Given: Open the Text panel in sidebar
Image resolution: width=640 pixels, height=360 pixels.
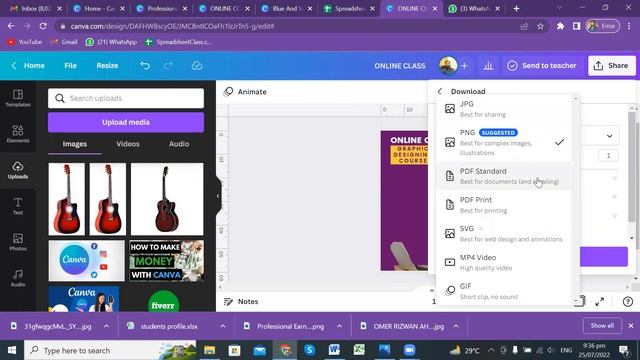Looking at the screenshot, I should [18, 206].
